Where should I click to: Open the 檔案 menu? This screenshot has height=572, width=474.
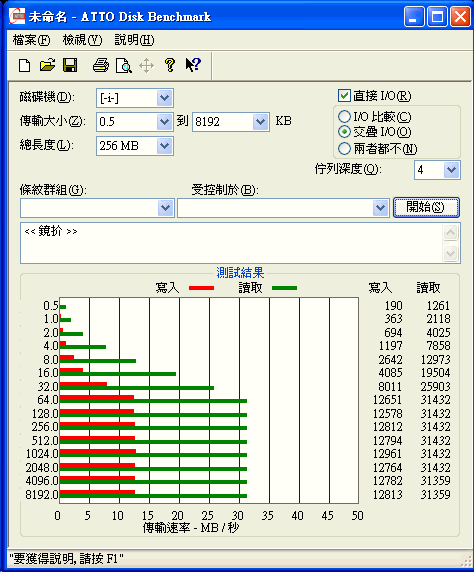[31, 40]
